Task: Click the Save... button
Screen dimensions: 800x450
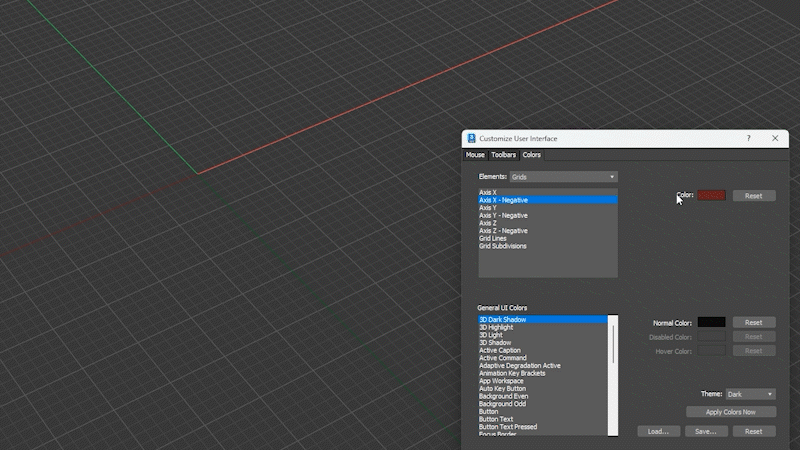Action: 705,431
